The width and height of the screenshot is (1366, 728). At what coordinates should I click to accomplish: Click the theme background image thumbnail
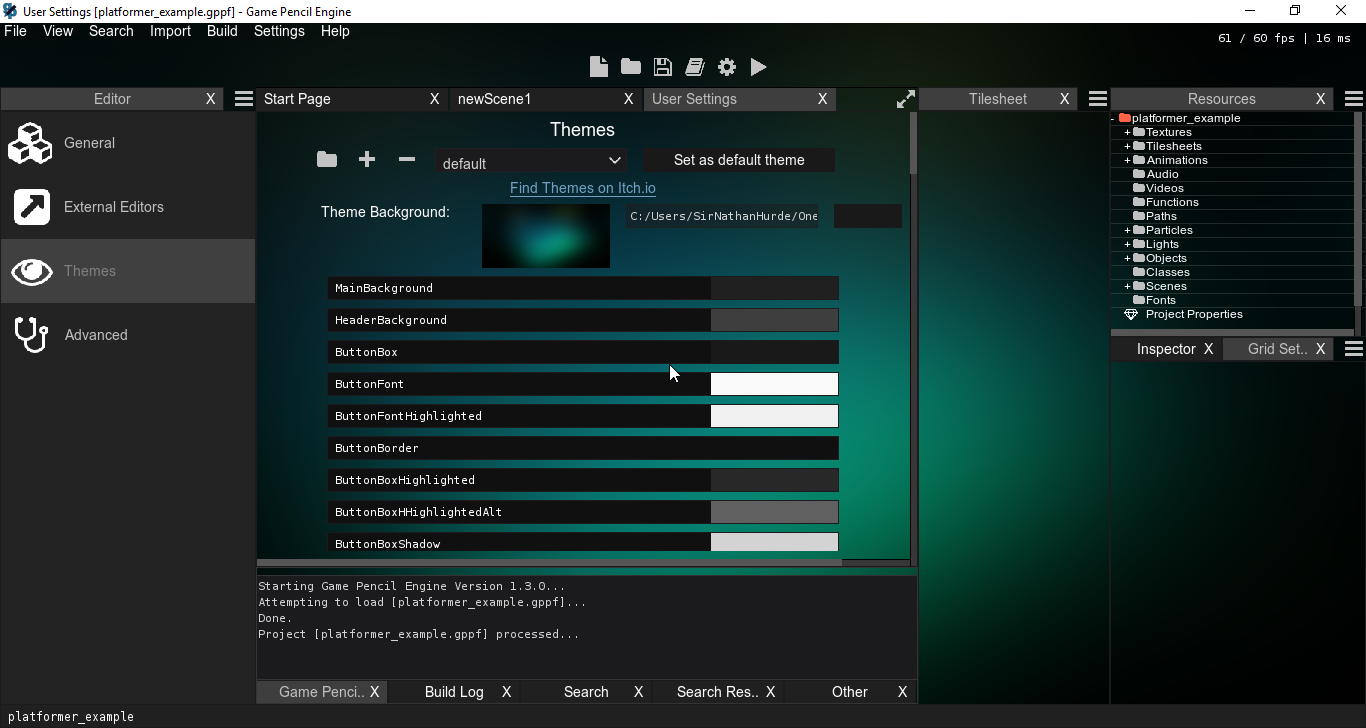[x=546, y=236]
